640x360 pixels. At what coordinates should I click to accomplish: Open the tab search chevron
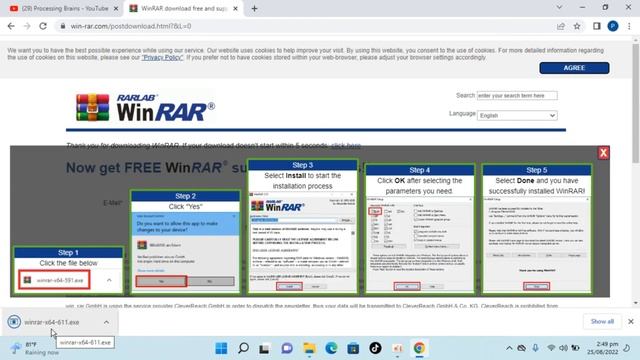(x=559, y=7)
